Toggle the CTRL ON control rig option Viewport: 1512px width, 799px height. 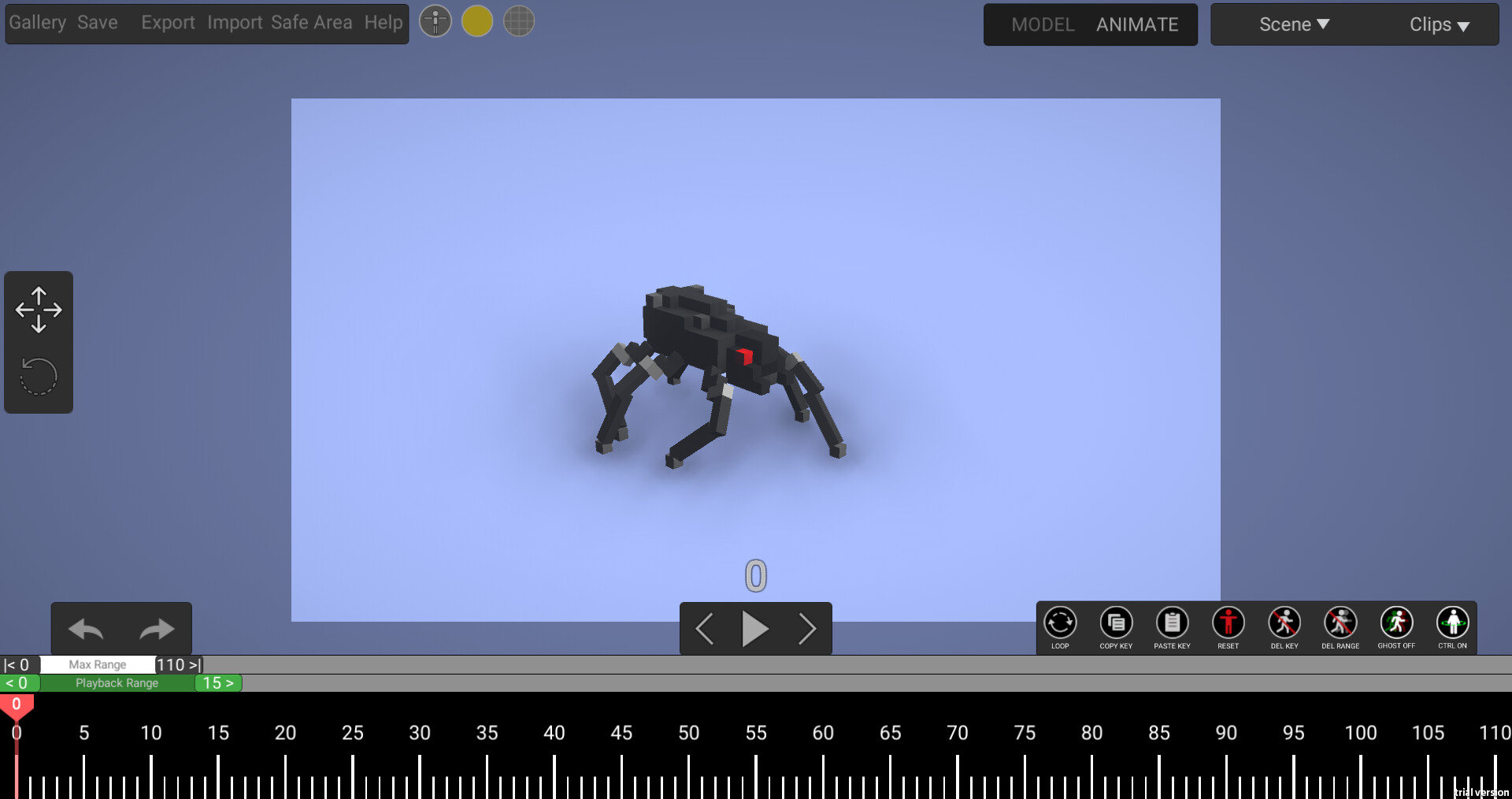tap(1453, 624)
